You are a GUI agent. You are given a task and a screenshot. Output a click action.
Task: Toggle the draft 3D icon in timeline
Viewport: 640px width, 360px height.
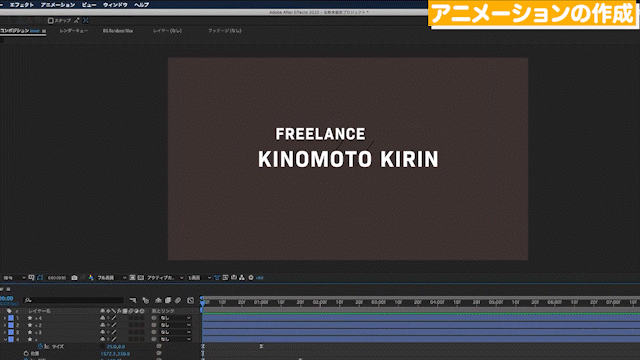(x=146, y=300)
